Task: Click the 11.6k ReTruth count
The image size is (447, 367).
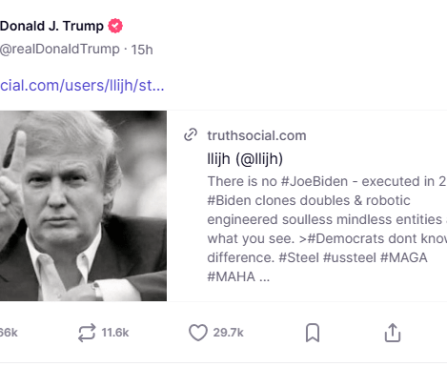Action: [x=115, y=333]
